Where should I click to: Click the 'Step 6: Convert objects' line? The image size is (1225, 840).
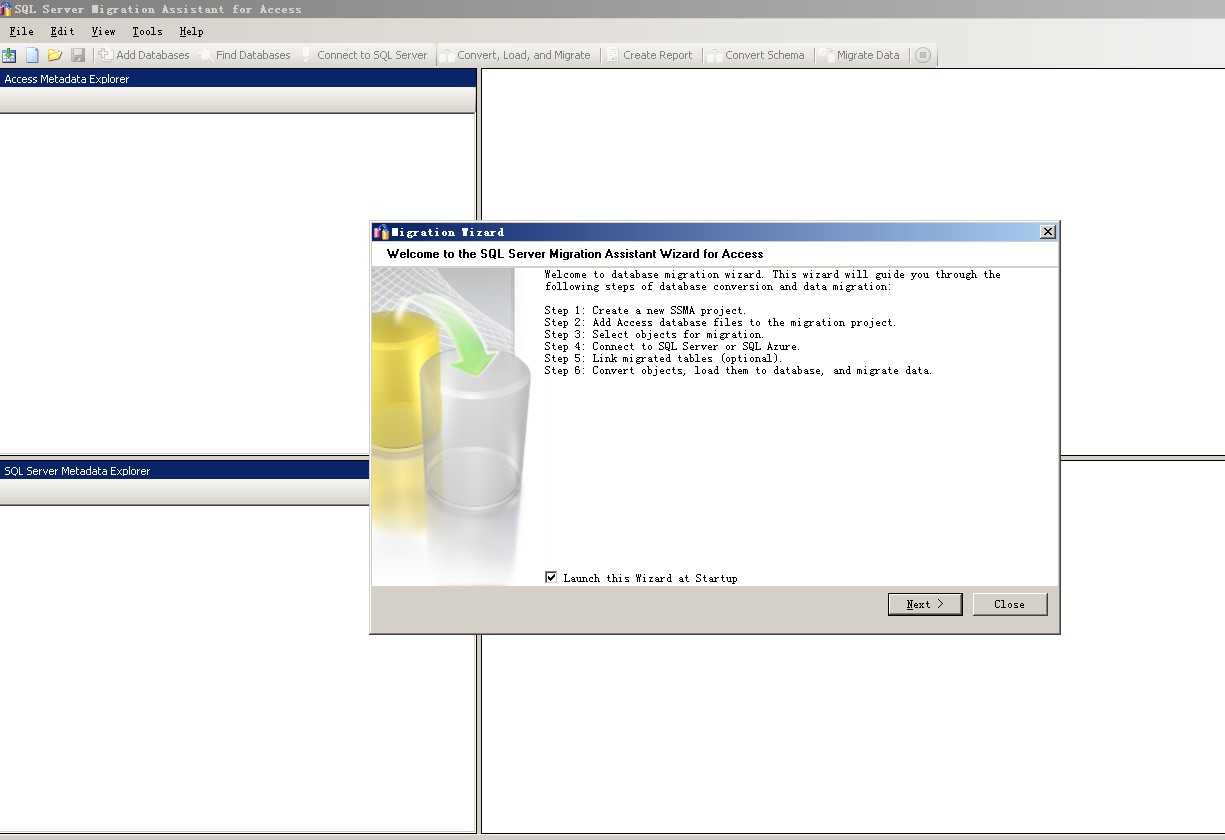coord(738,370)
